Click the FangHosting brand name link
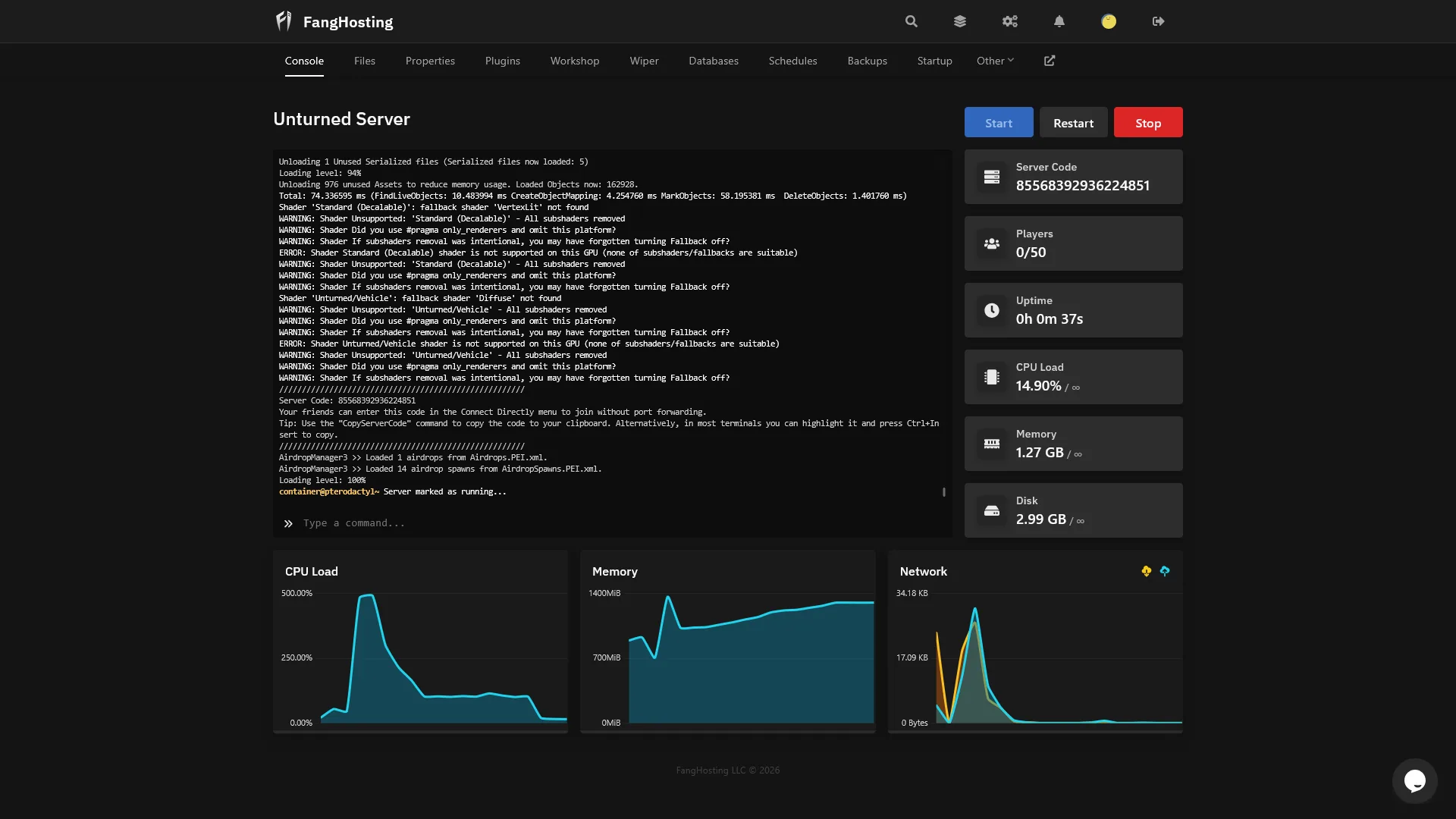Screen dimensions: 1456x819 click(348, 22)
